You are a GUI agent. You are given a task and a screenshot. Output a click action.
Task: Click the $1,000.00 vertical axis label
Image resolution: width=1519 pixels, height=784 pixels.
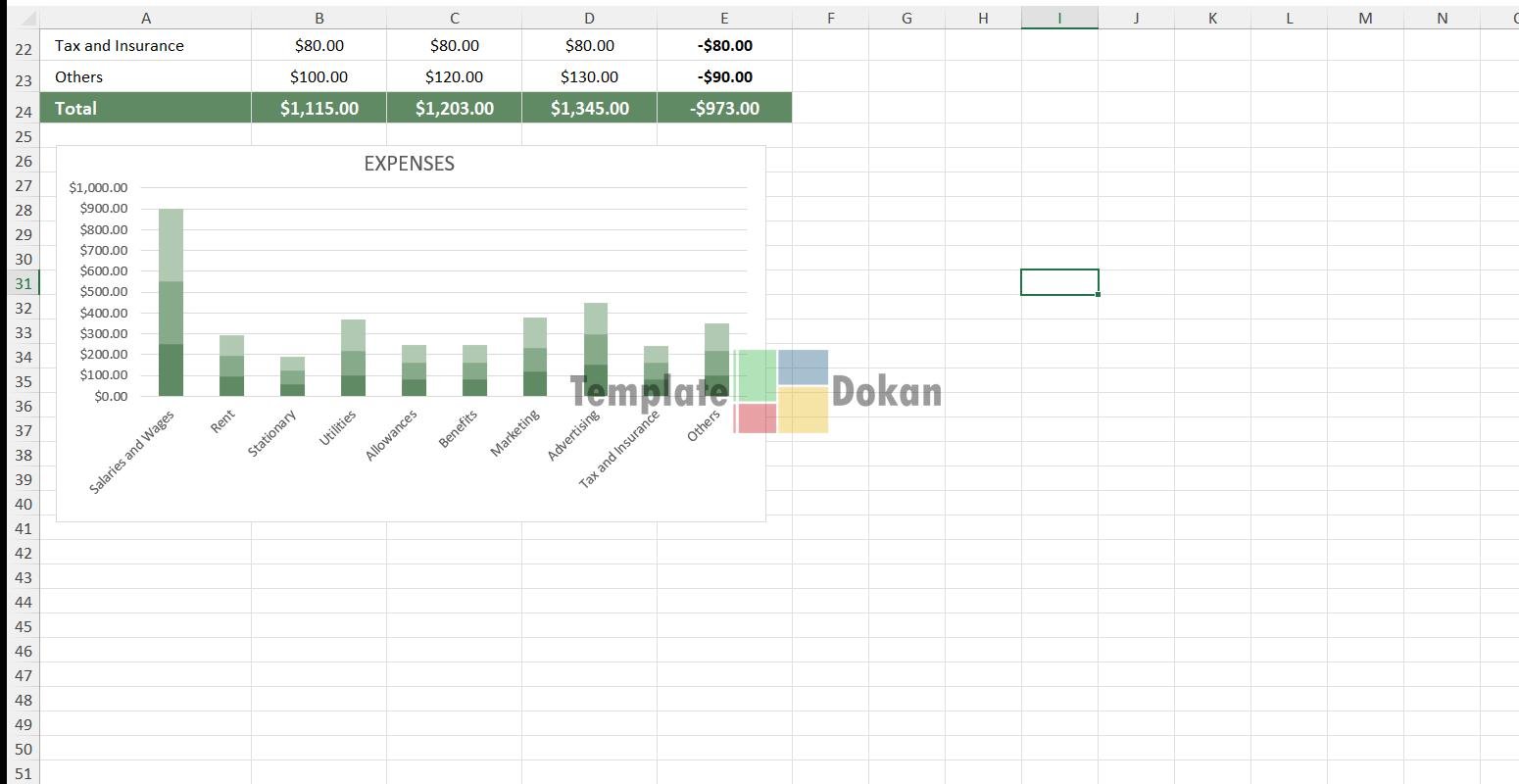point(98,187)
